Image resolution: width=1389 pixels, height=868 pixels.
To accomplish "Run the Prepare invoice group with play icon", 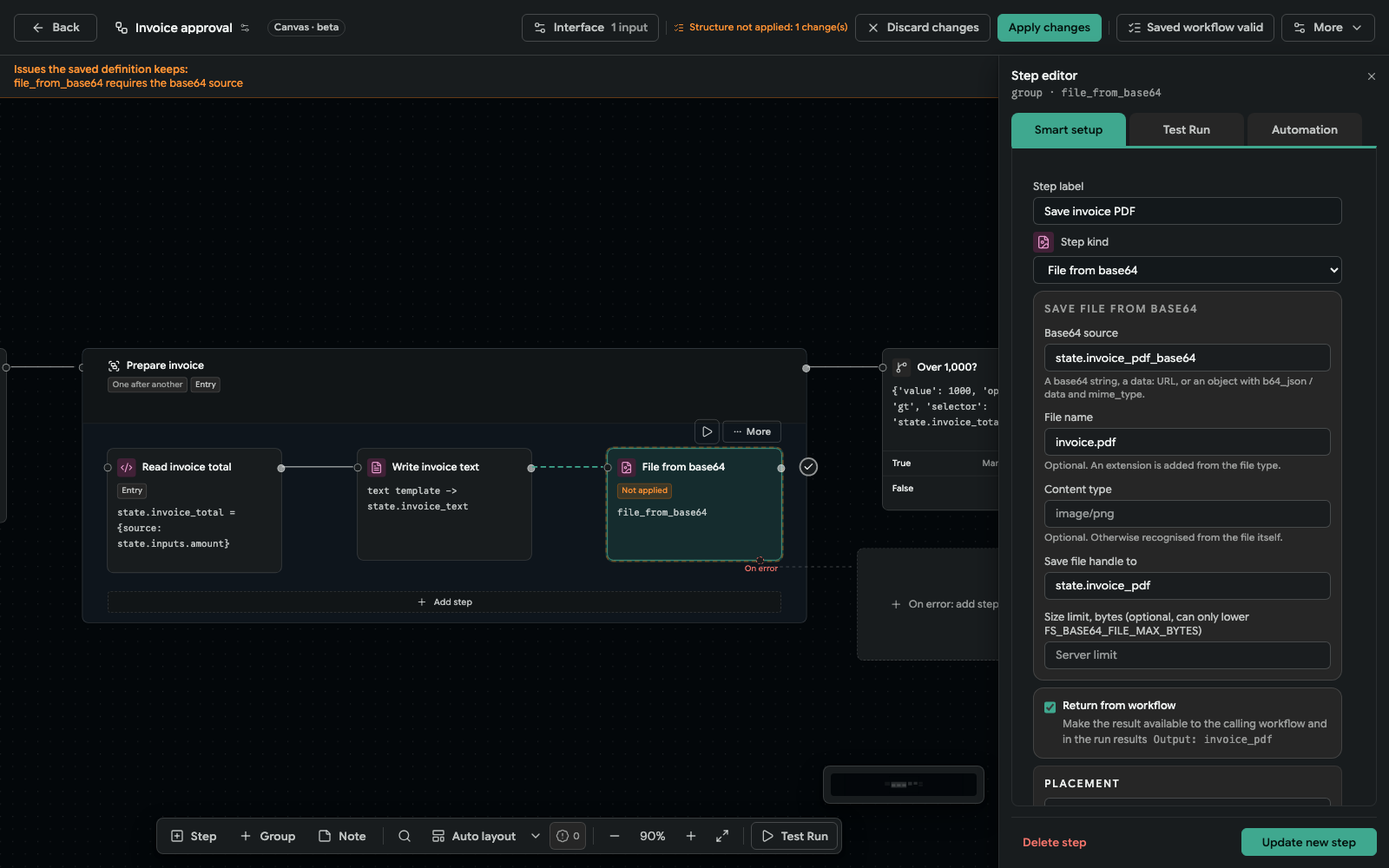I will point(708,431).
